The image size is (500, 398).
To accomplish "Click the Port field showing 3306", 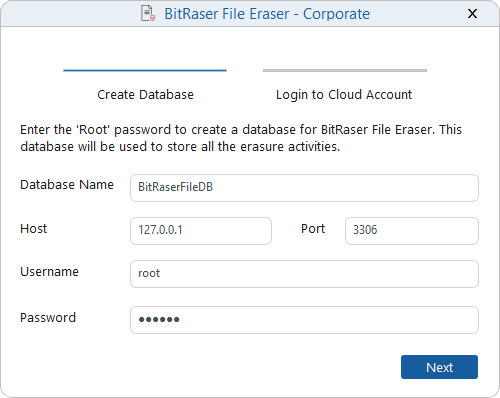I will 412,231.
